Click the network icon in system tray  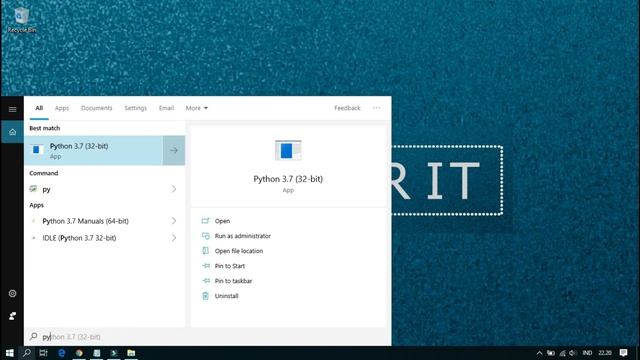coord(562,353)
